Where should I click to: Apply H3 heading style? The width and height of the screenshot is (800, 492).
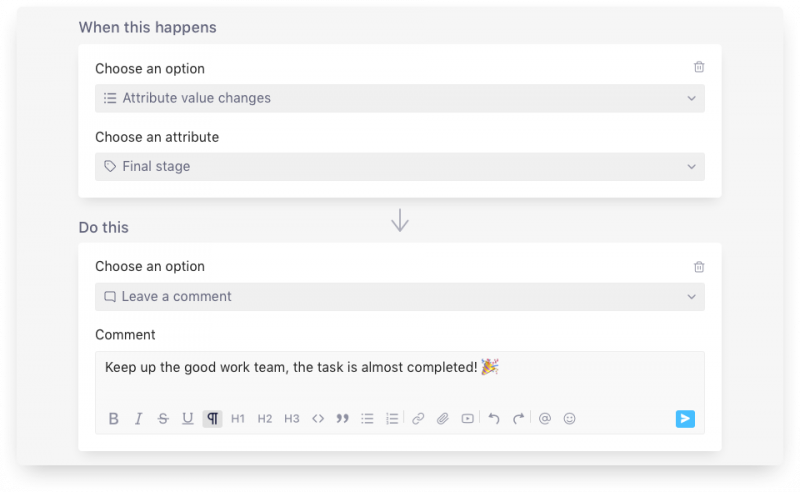pyautogui.click(x=291, y=419)
